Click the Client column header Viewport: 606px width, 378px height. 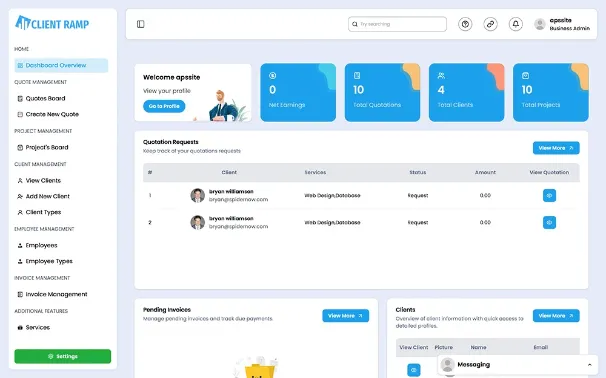pyautogui.click(x=229, y=172)
